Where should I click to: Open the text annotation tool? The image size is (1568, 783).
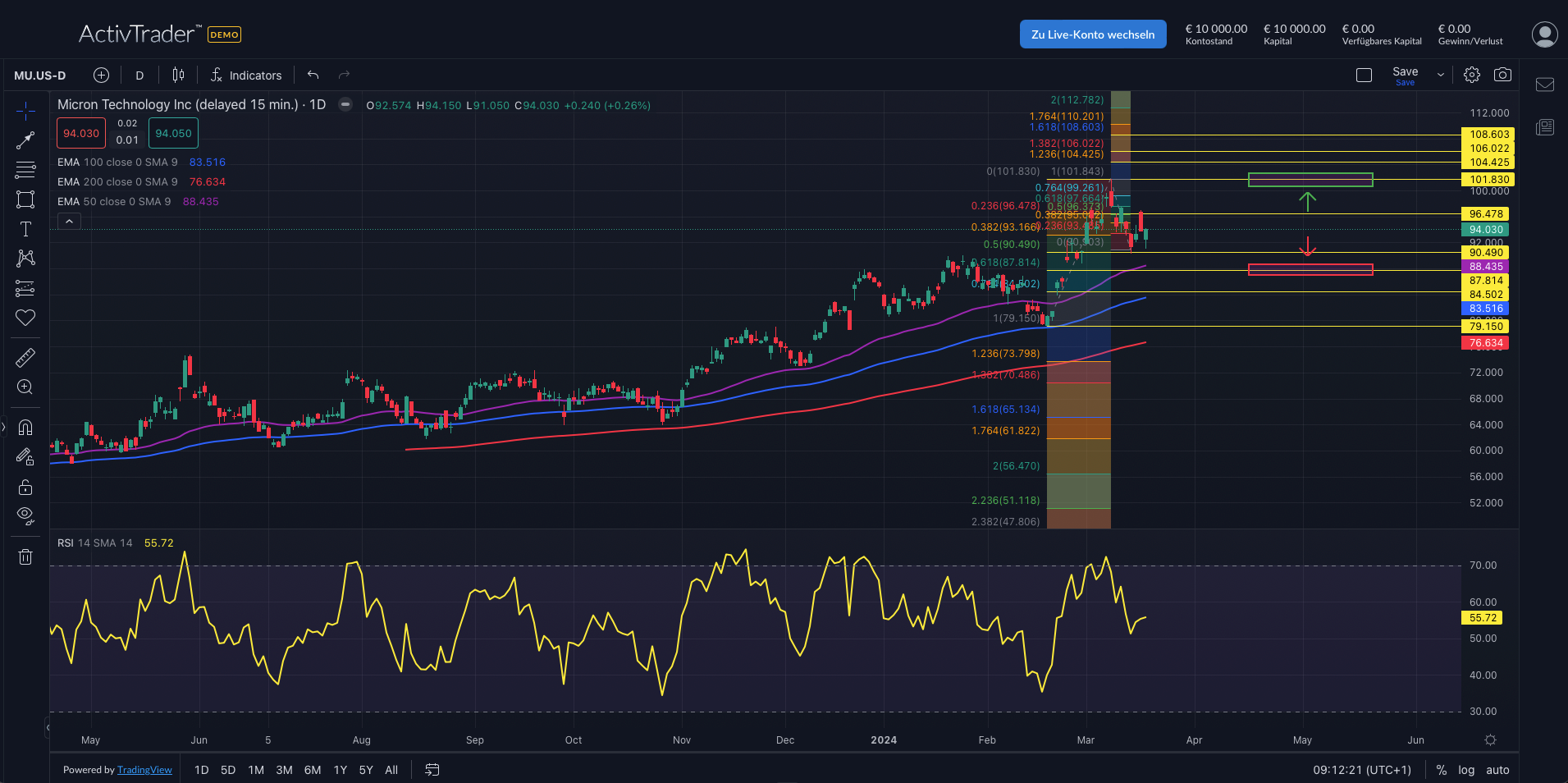tap(25, 229)
